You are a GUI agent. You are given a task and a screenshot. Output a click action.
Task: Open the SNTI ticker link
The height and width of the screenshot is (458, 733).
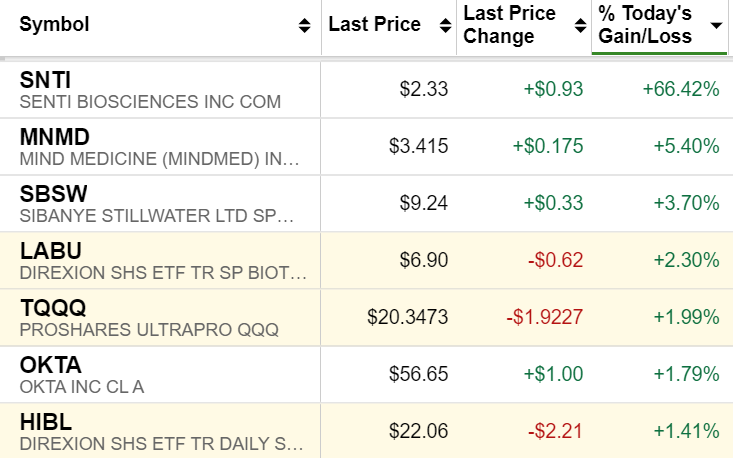pyautogui.click(x=45, y=80)
